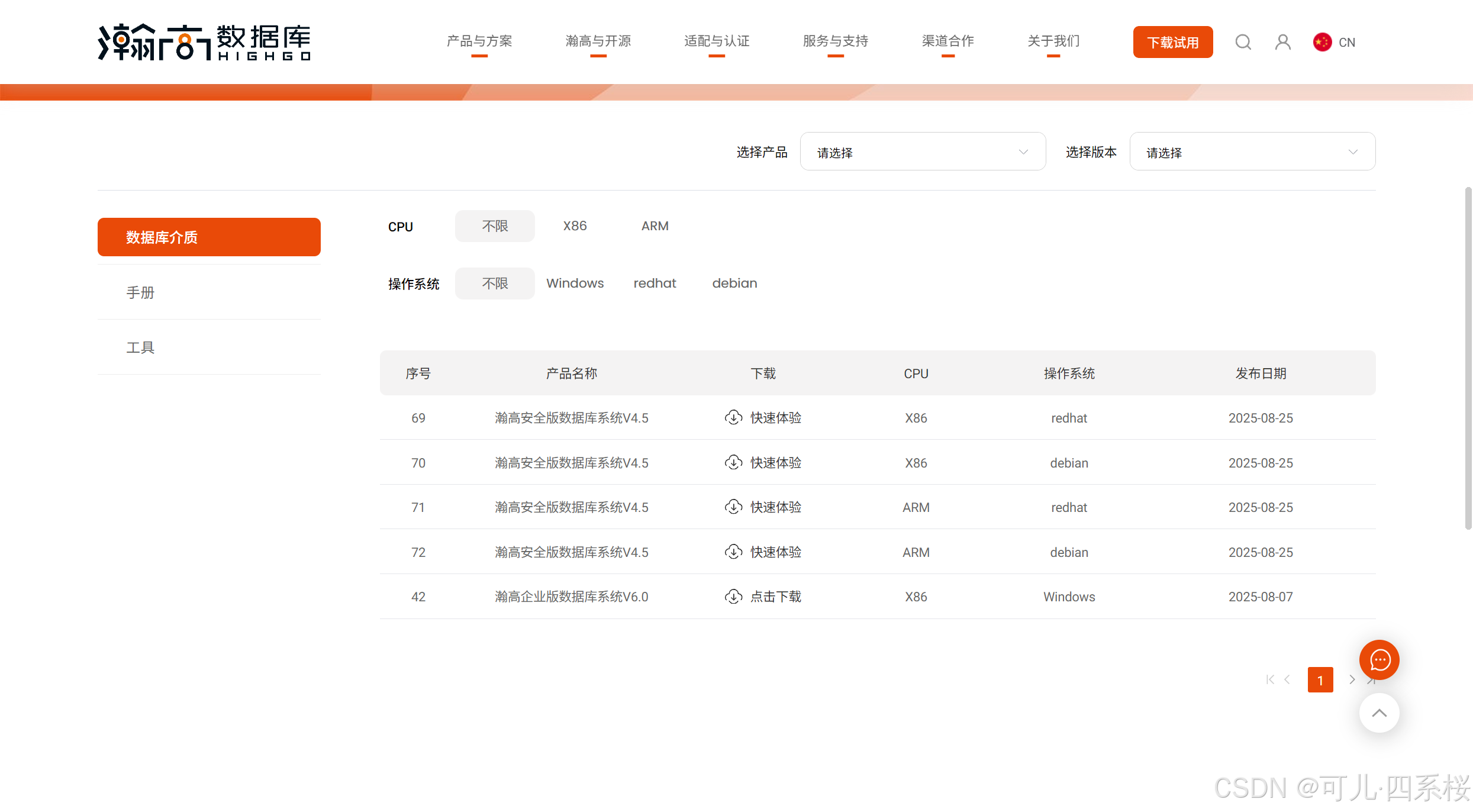Click the search magnifier icon in header

pos(1243,42)
